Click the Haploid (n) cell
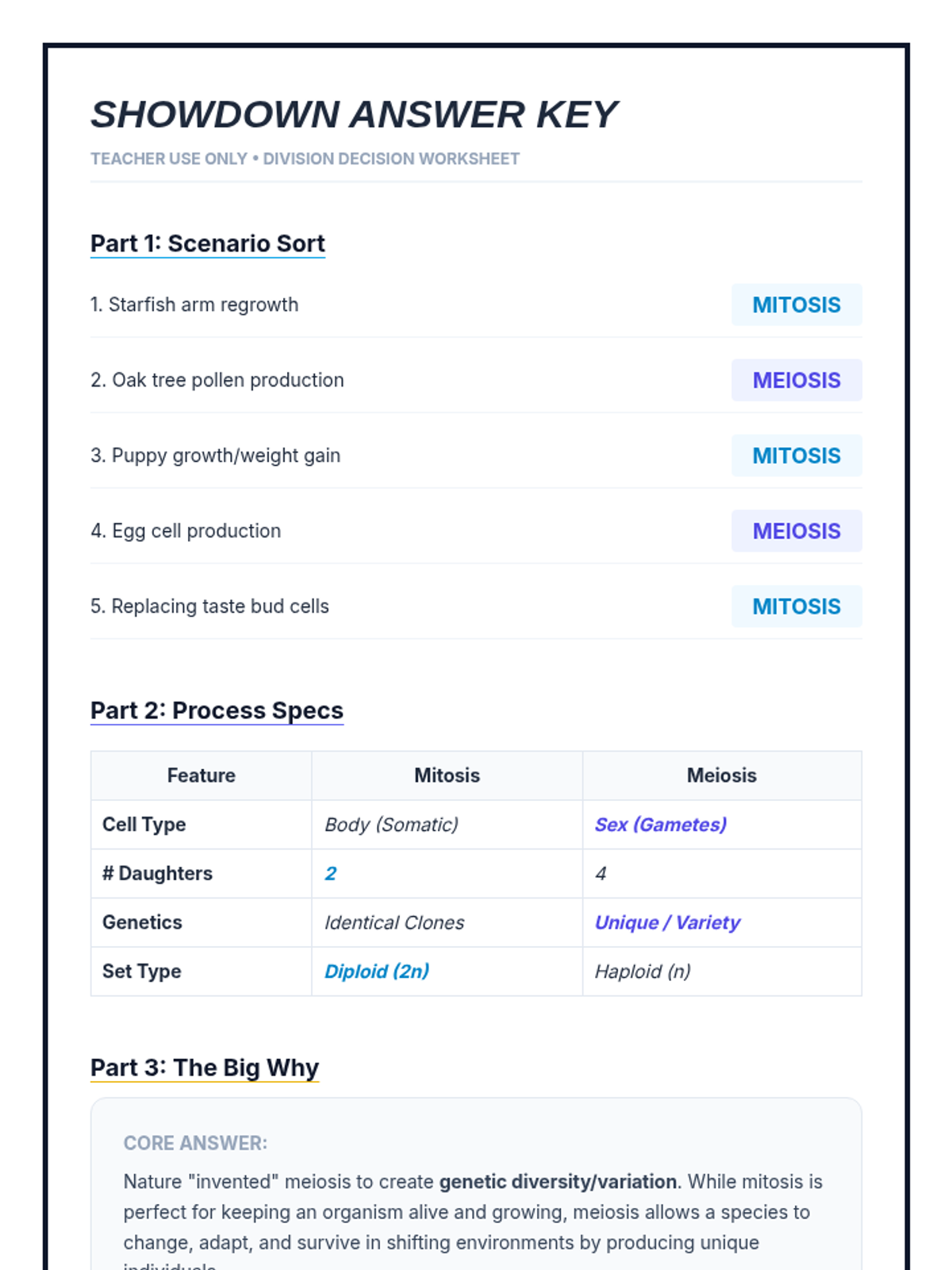The width and height of the screenshot is (952, 1270). (722, 972)
